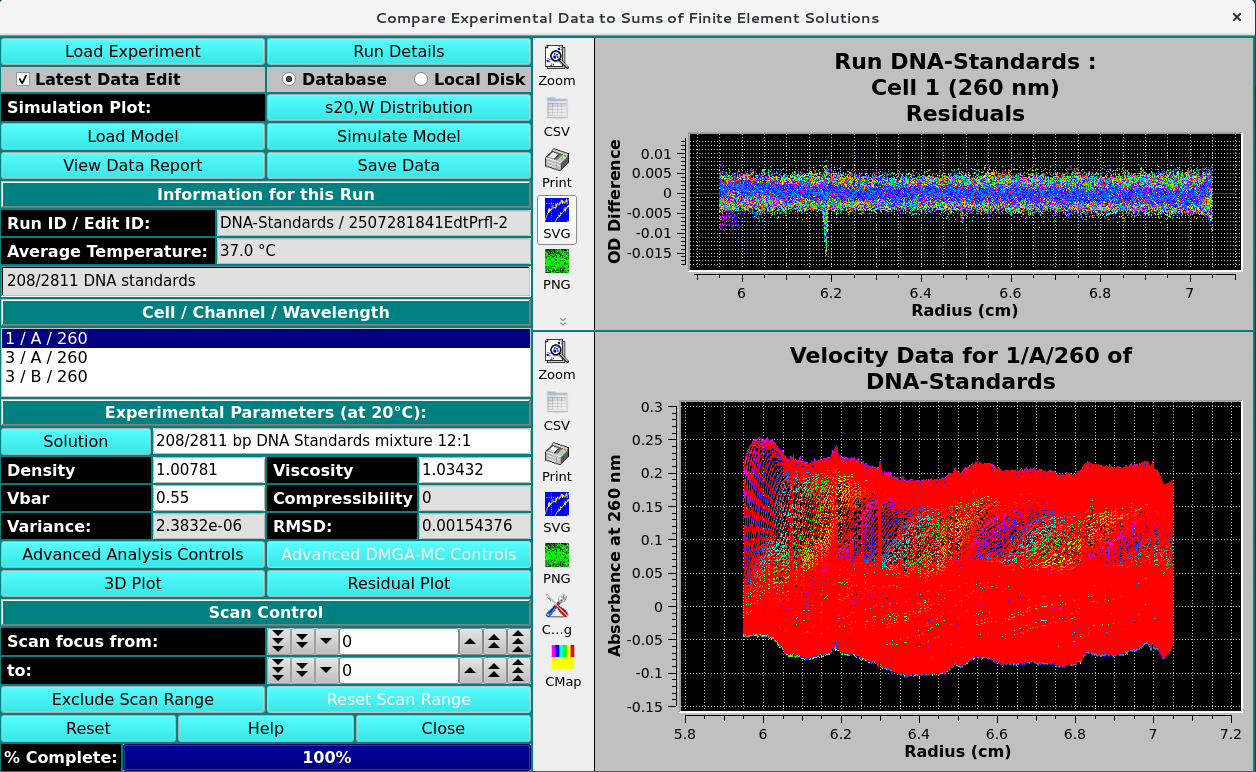1256x772 pixels.
Task: Select the Local Disk radio button
Action: pos(421,79)
